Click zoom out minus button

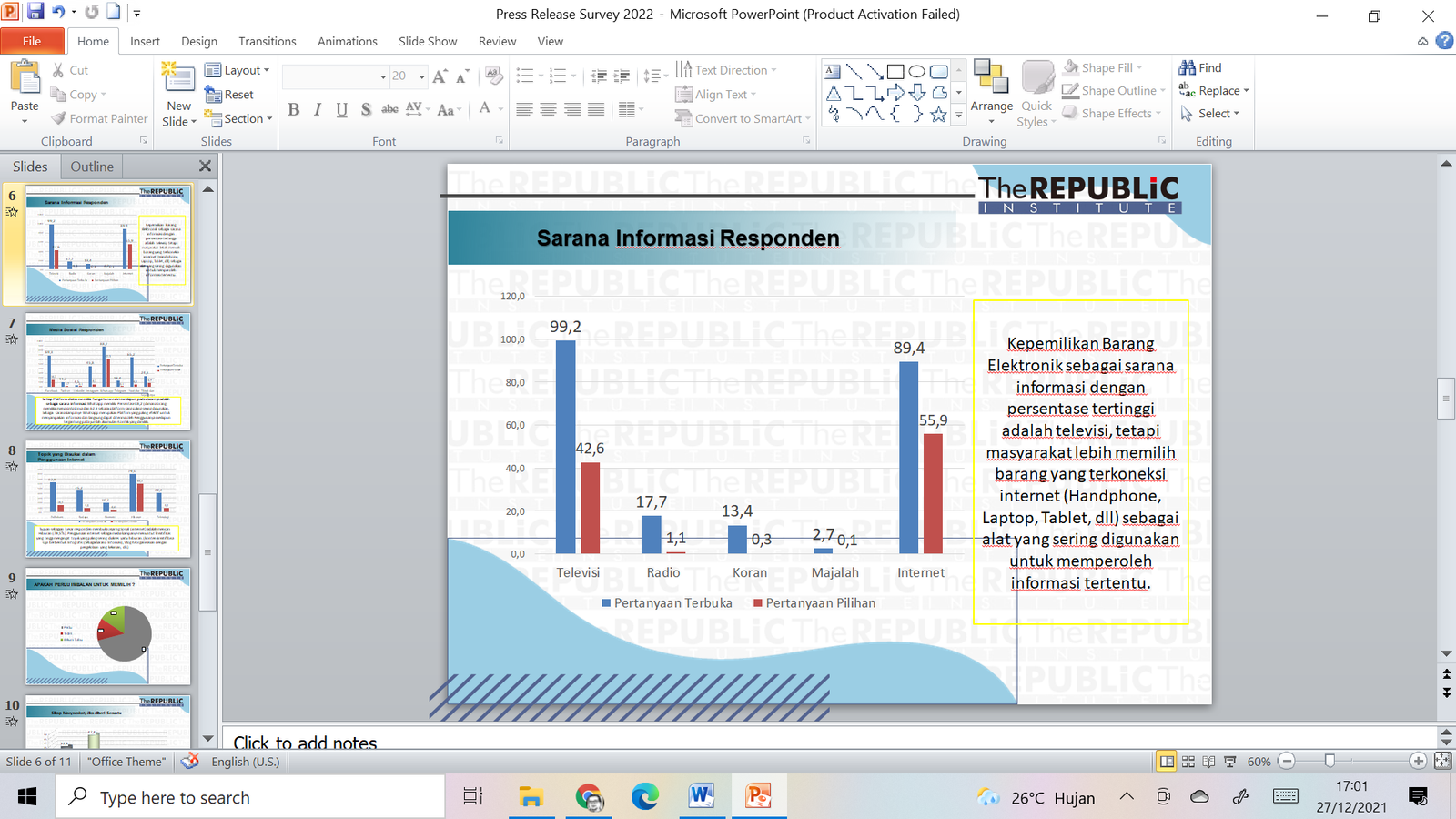1286,761
